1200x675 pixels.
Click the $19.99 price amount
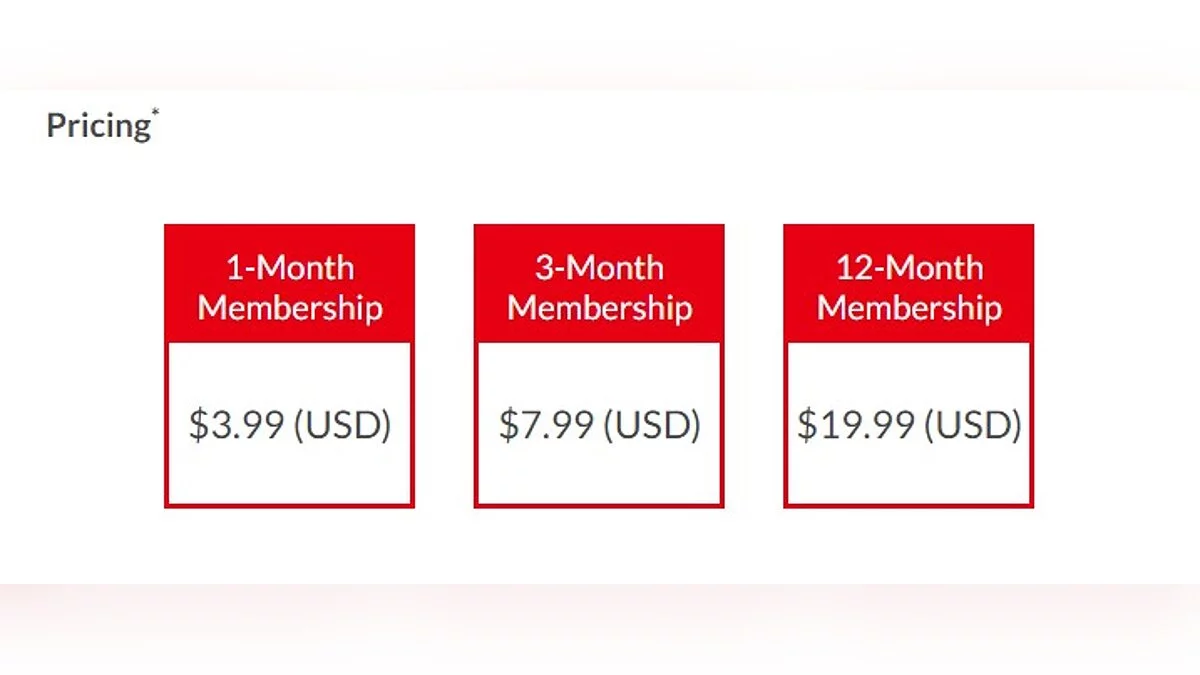855,425
